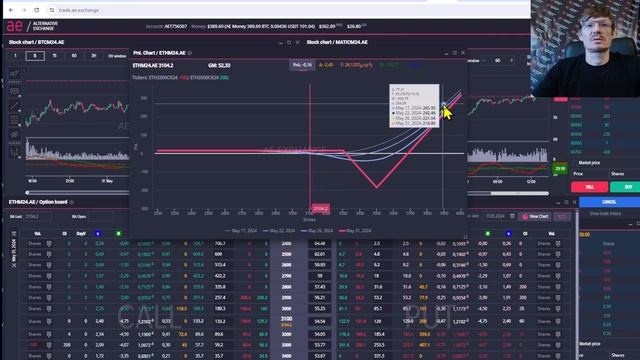Image resolution: width=640 pixels, height=360 pixels.
Task: Open HV window option on the BTCM24 chart
Action: click(117, 56)
